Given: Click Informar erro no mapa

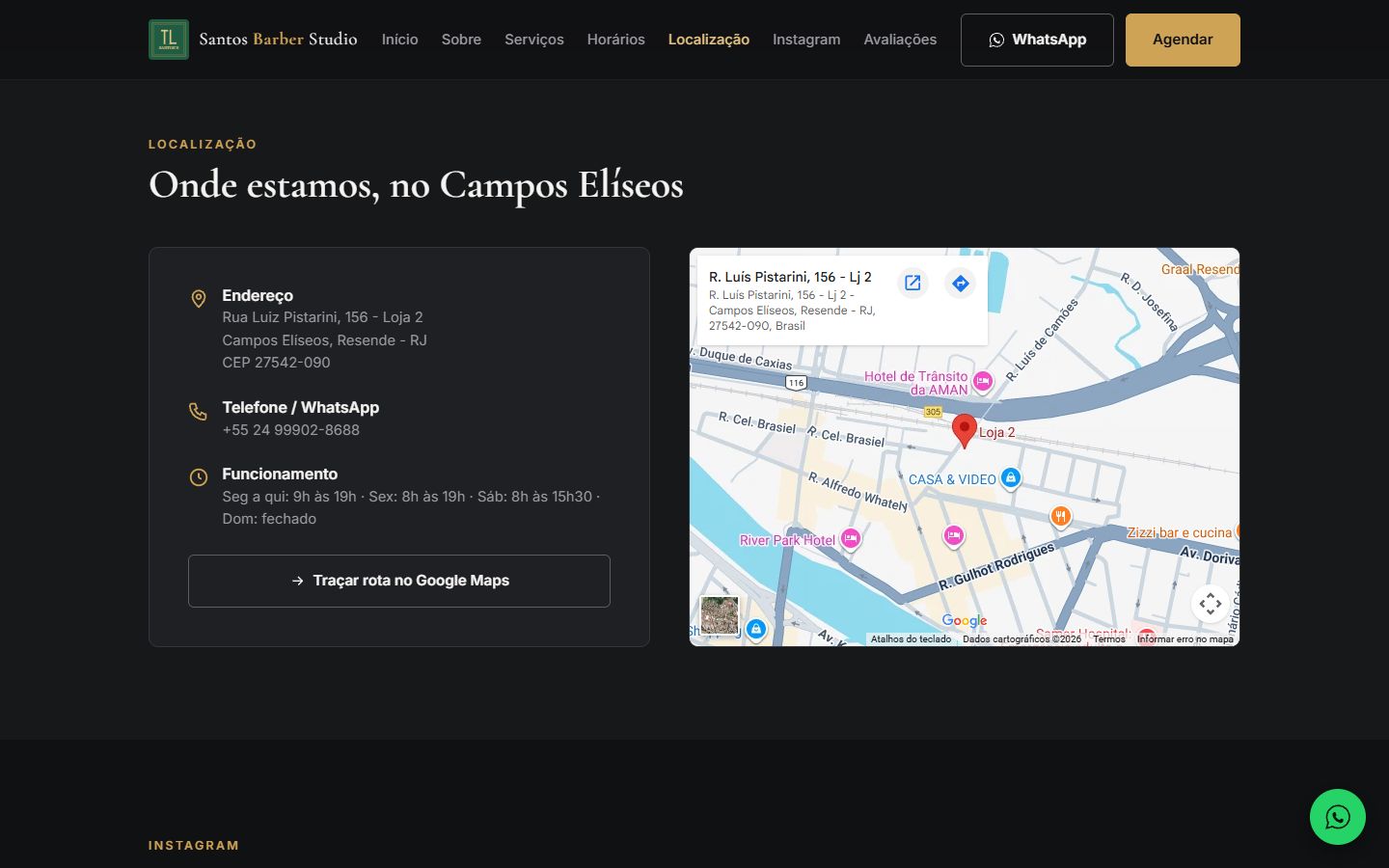Looking at the screenshot, I should (1185, 639).
